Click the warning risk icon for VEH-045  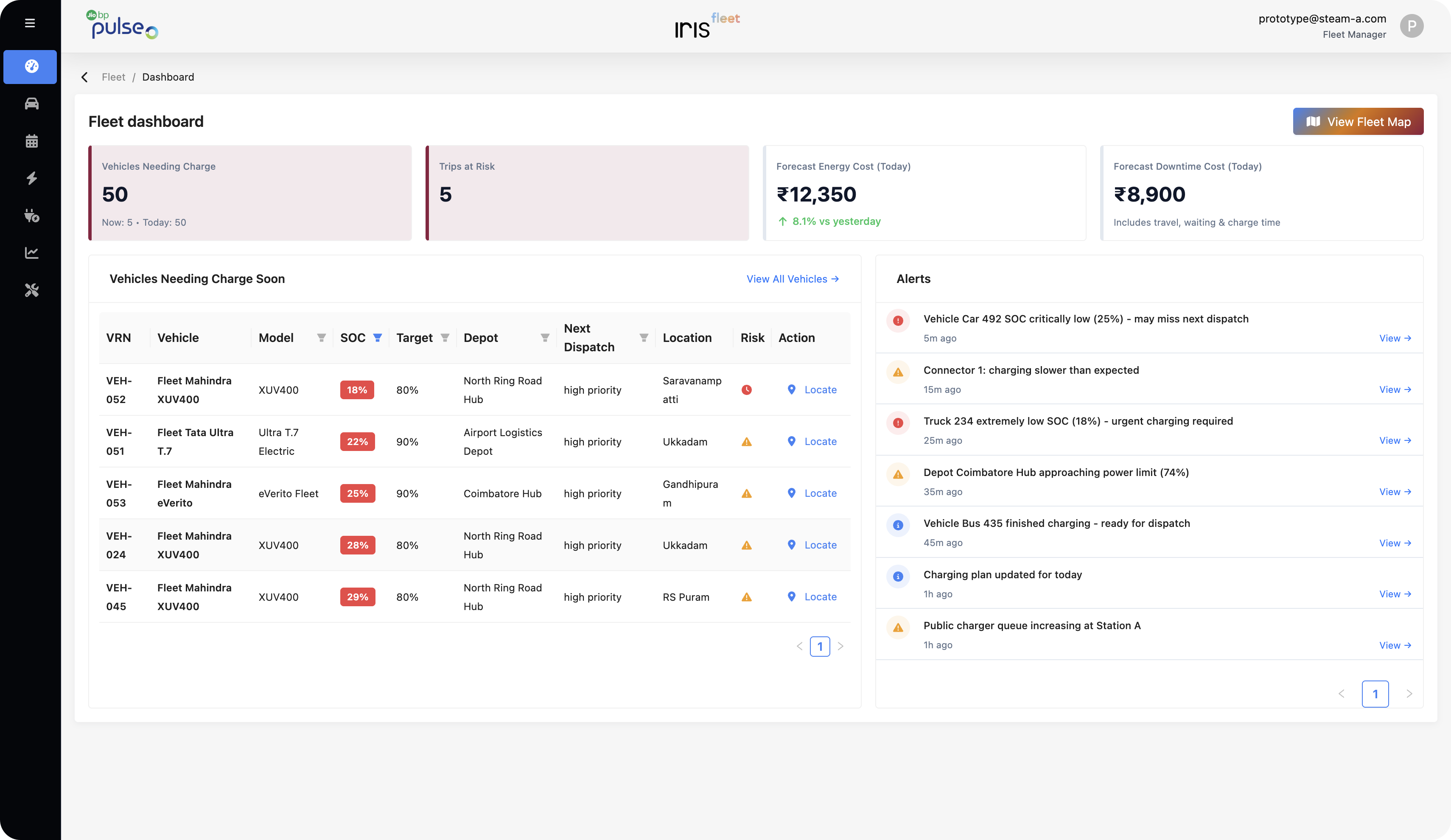tap(746, 597)
